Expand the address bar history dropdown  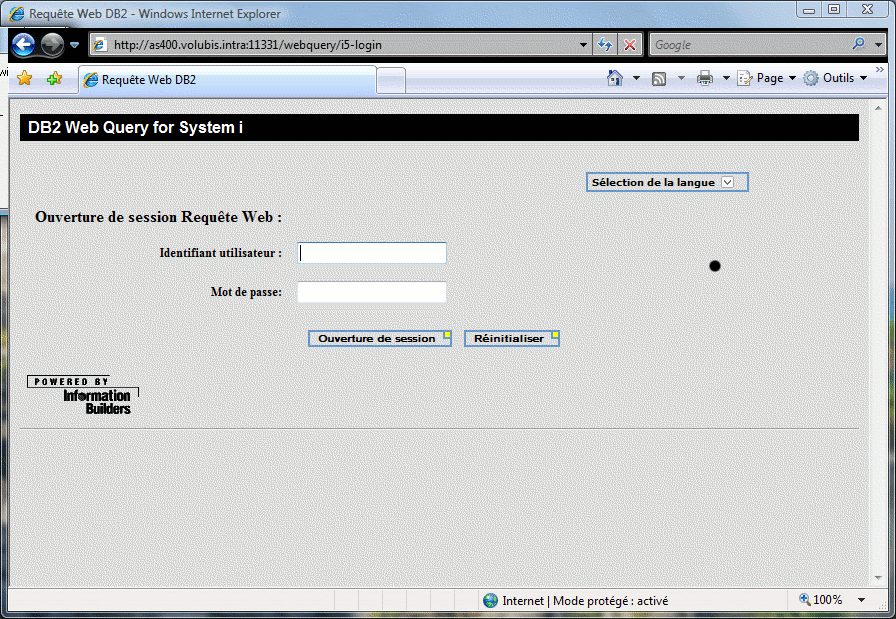[583, 45]
